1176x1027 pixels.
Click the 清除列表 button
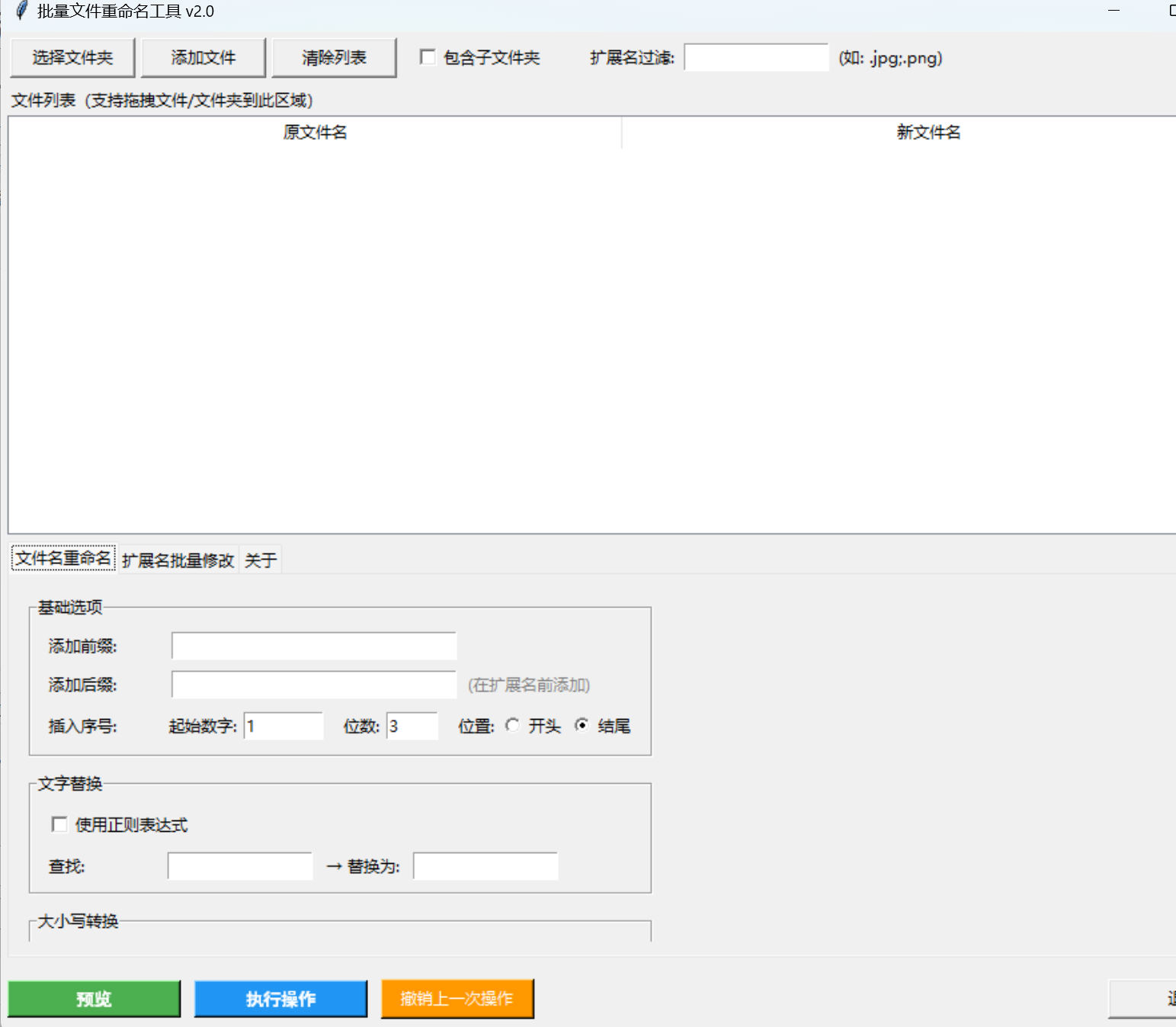[334, 58]
